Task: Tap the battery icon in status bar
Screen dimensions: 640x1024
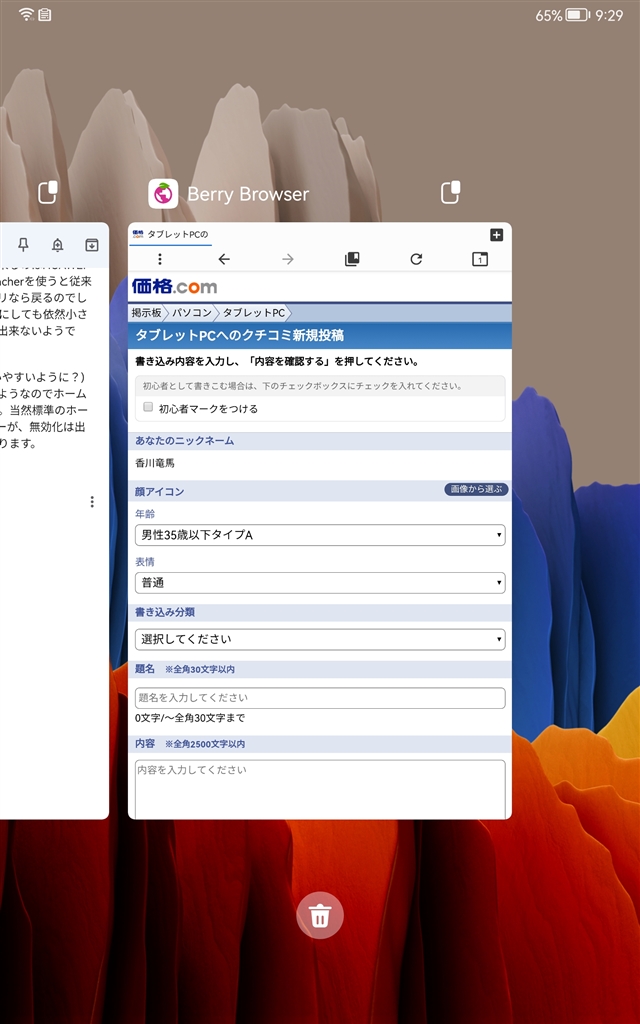Action: tap(577, 15)
